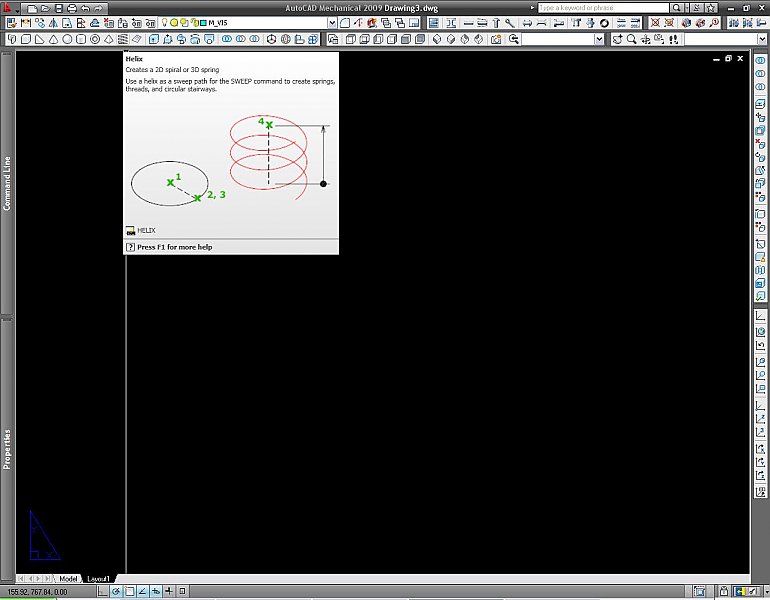Toggle lineweight display in status bar

[x=182, y=592]
